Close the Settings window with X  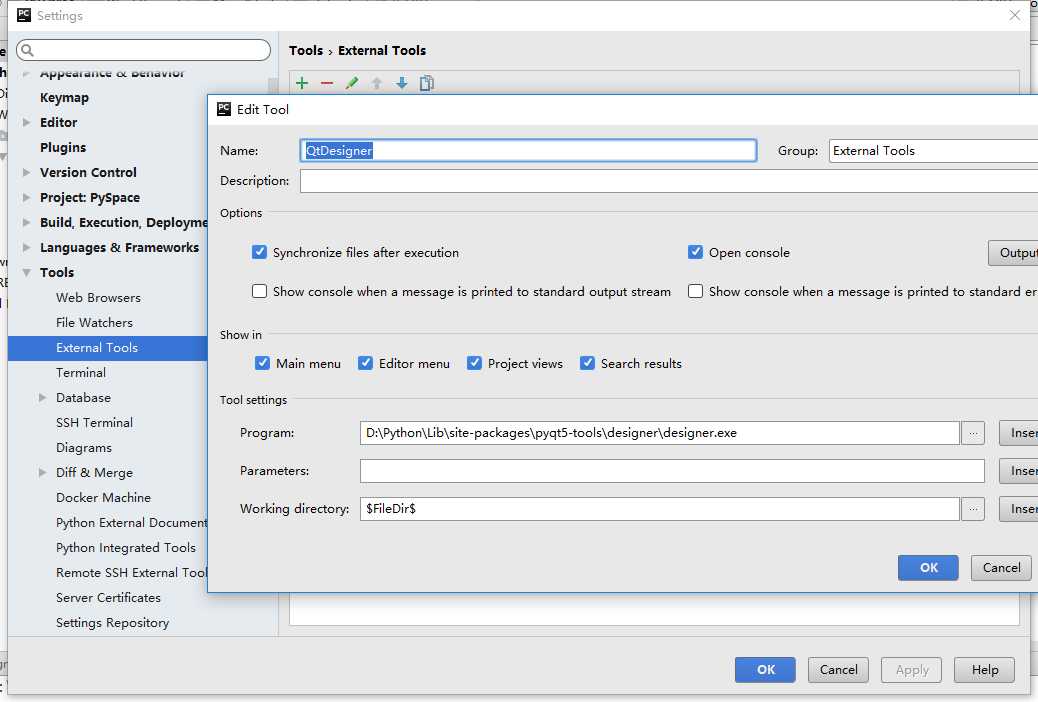(1014, 15)
